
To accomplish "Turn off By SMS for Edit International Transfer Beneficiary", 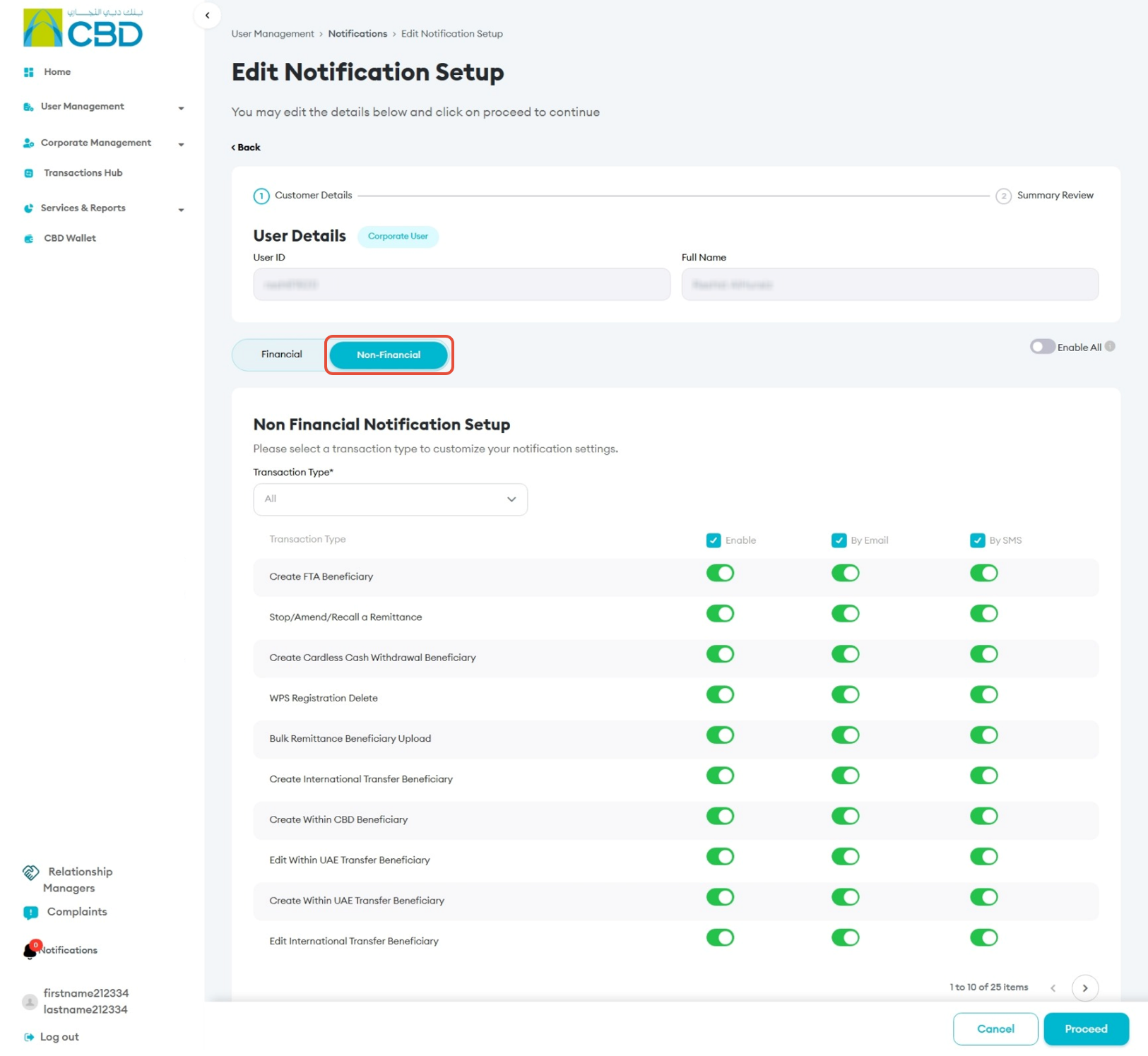I will [x=983, y=937].
